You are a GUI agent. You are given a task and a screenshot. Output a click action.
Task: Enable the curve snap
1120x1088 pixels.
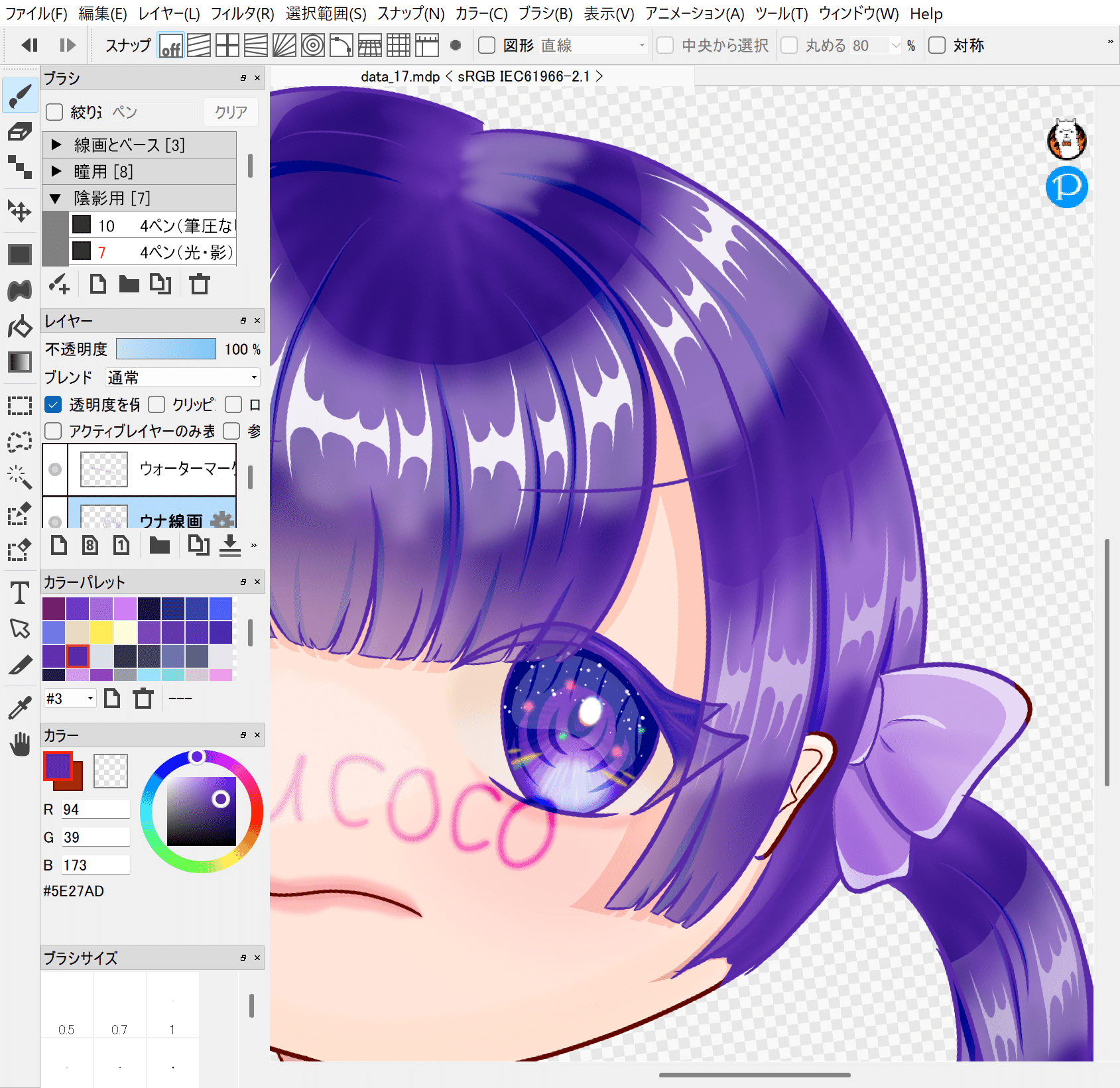click(342, 45)
